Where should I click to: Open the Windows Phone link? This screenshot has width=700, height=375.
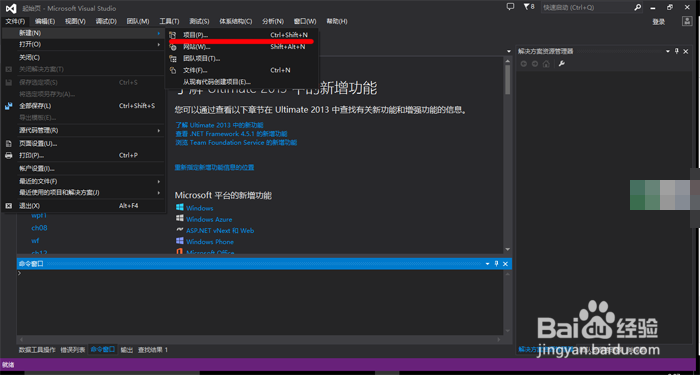coord(210,242)
